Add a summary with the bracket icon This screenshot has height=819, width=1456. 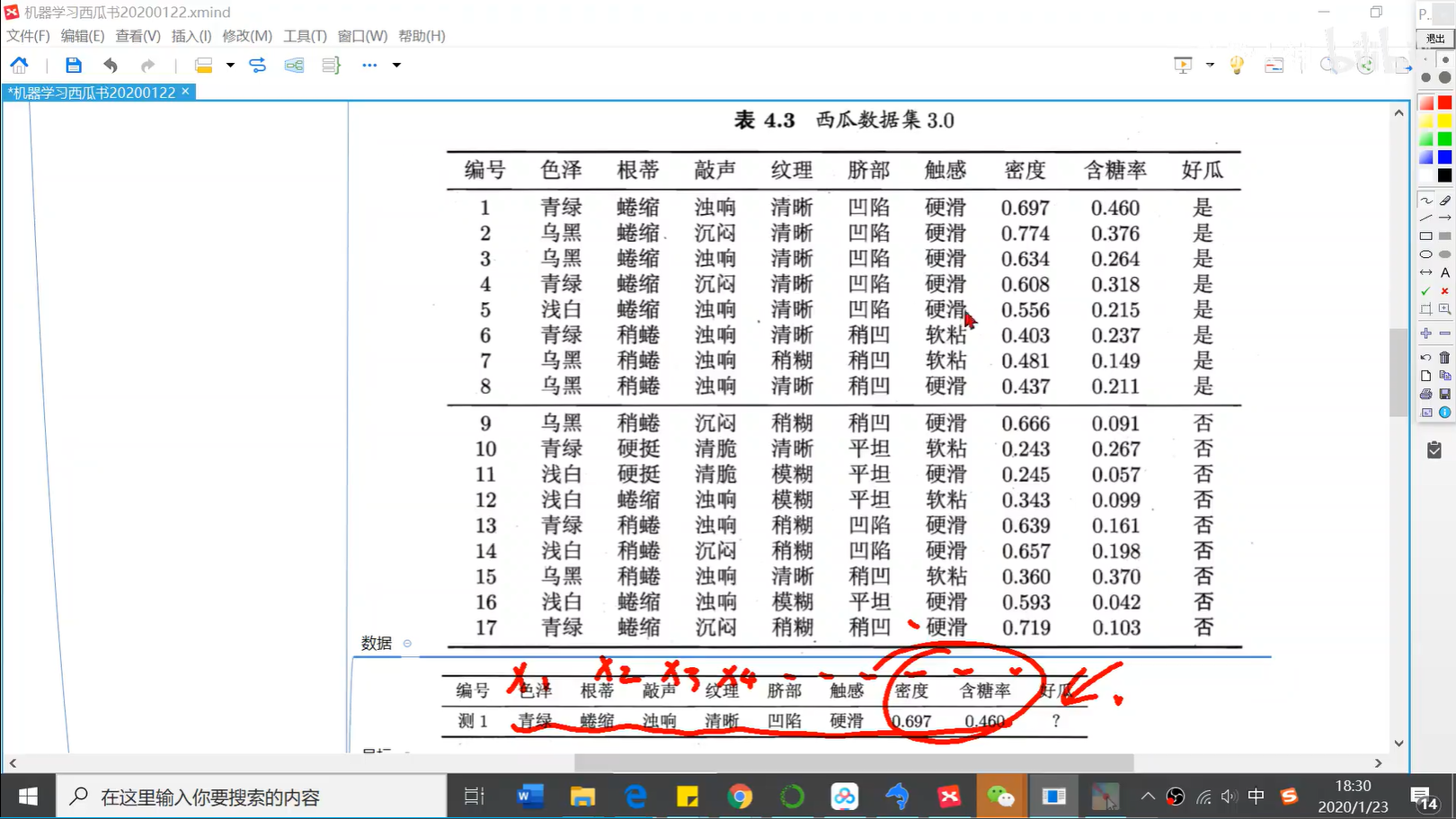[x=331, y=65]
